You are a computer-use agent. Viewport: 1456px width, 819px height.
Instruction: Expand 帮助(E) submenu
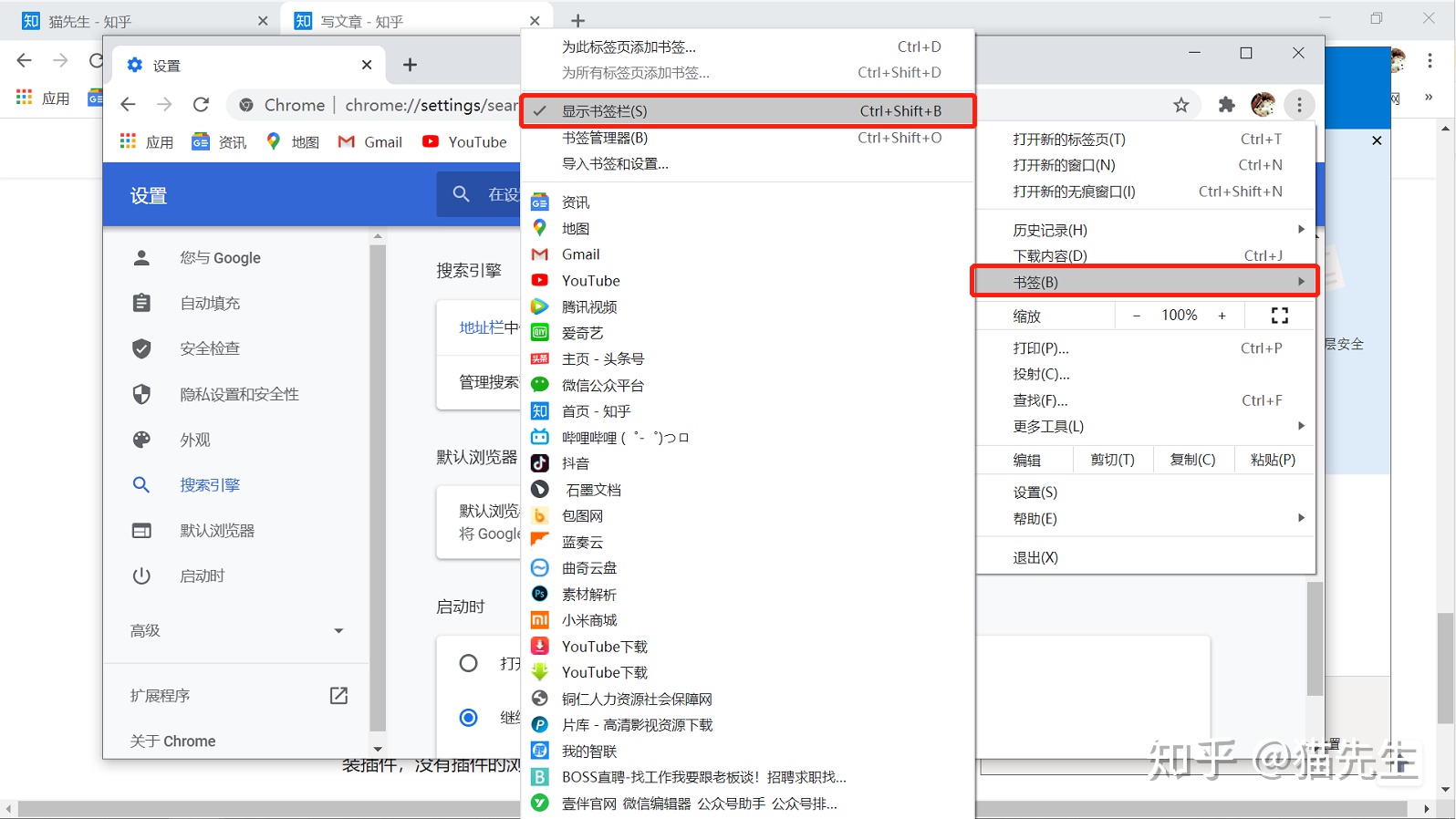[1145, 518]
